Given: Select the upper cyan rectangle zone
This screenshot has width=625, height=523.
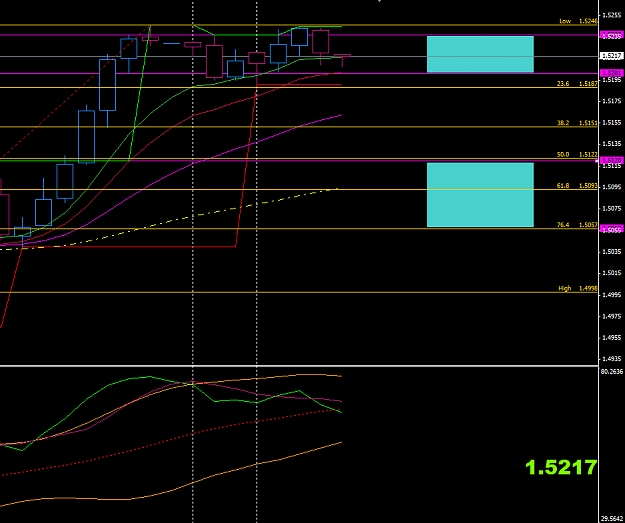Looking at the screenshot, I should tap(480, 54).
